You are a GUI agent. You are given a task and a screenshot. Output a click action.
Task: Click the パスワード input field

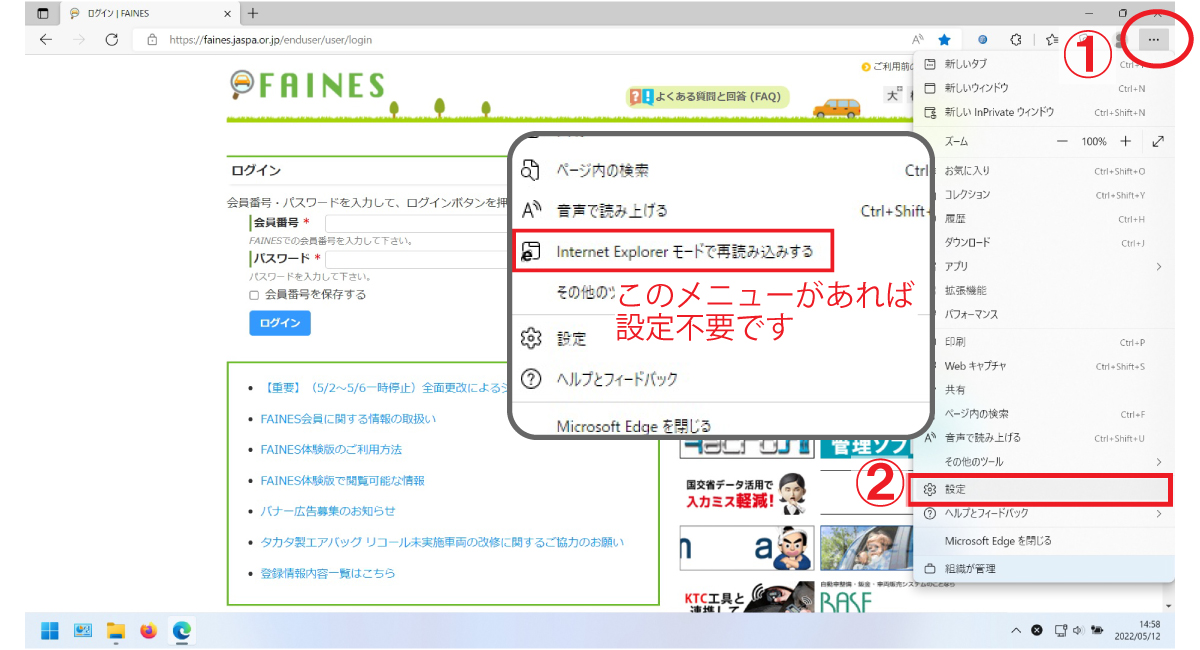(418, 259)
